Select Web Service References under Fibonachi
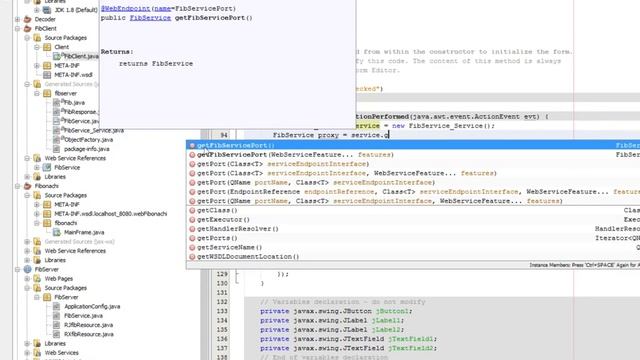 pyautogui.click(x=75, y=251)
